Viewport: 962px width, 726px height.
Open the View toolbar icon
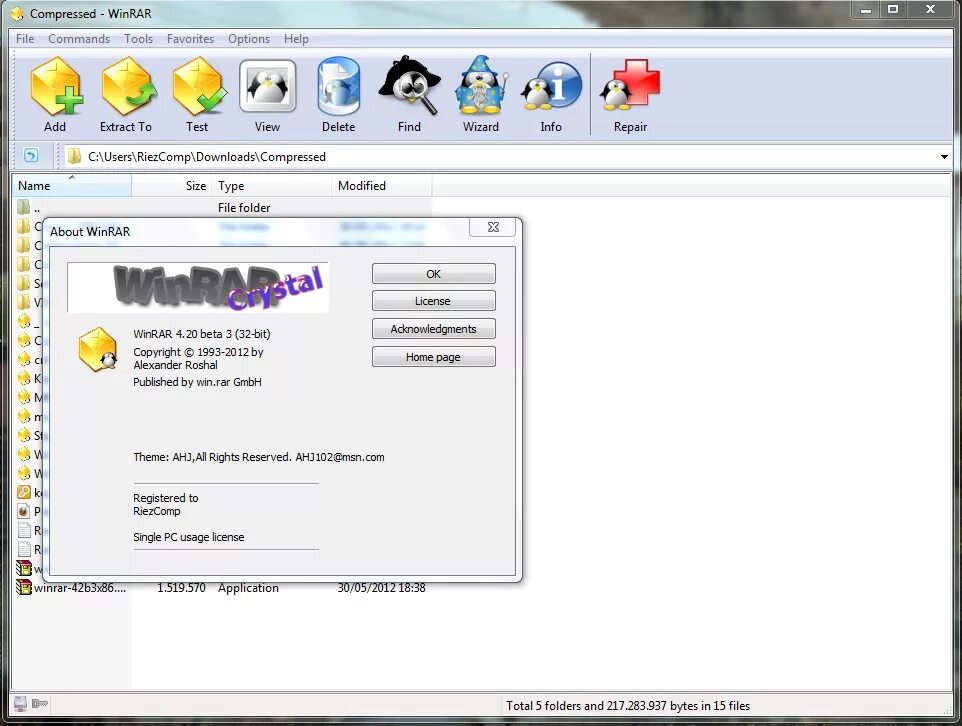pos(267,87)
